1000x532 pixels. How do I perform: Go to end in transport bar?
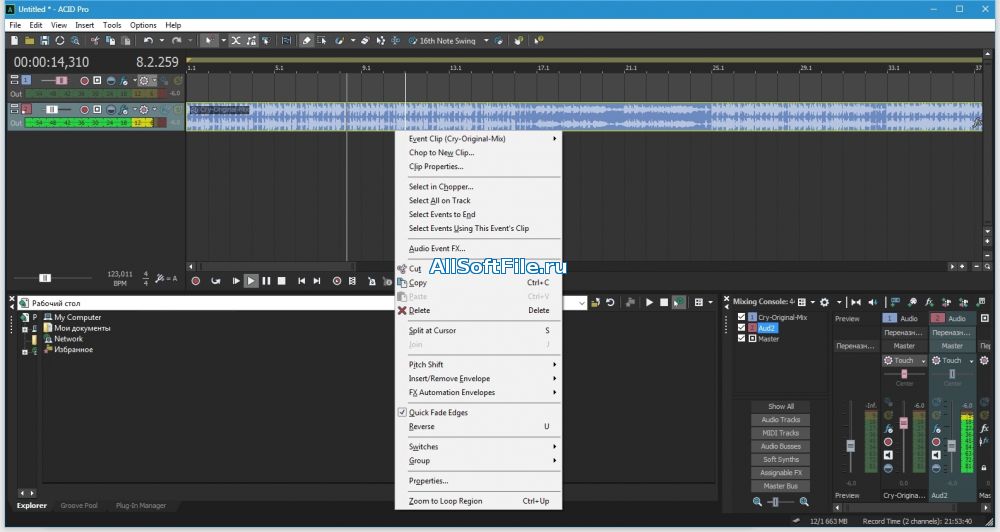317,281
